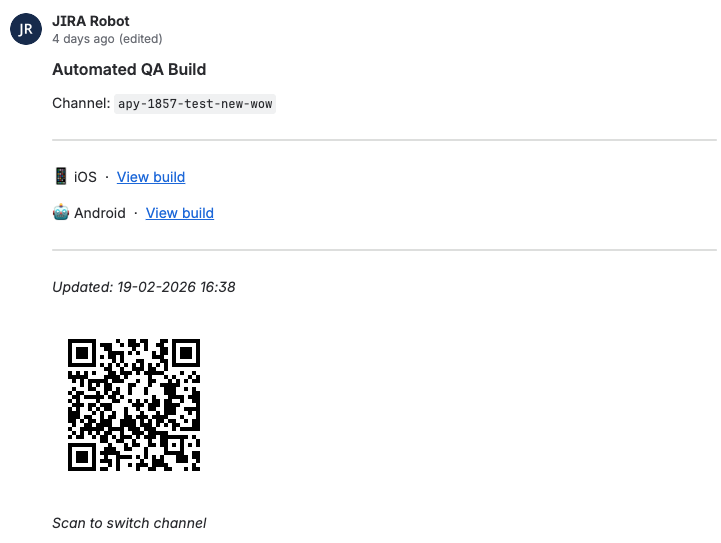
Task: Select the apy-1857-test-new-wow channel code
Action: pyautogui.click(x=195, y=104)
